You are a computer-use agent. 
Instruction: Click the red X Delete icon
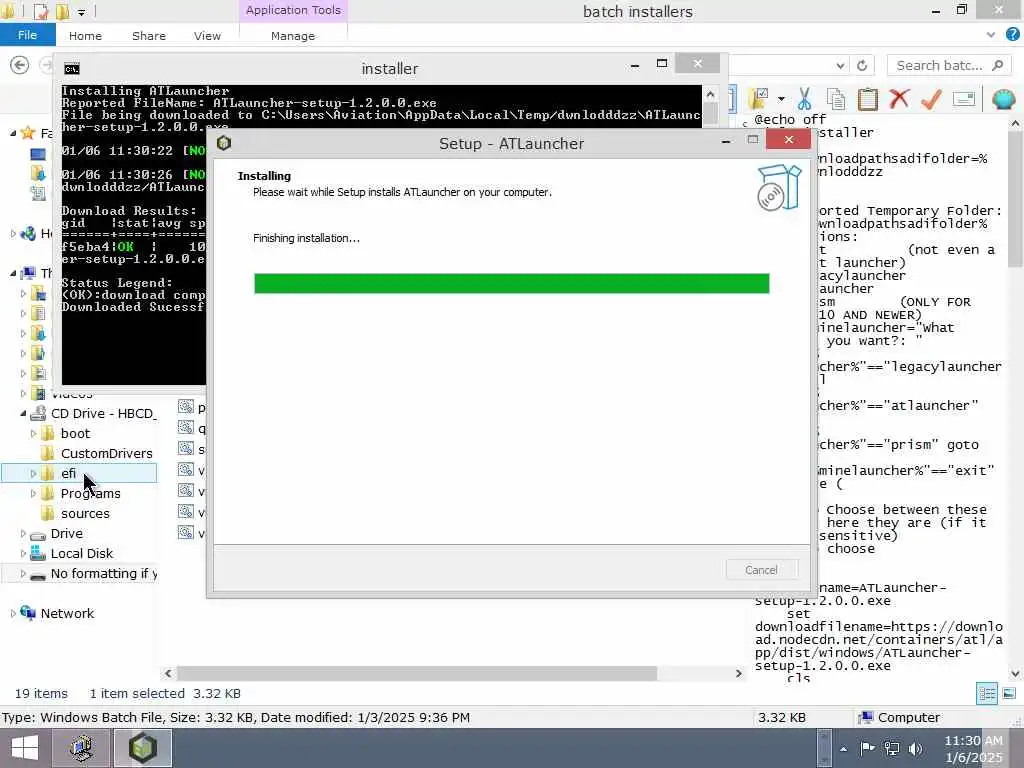pos(899,99)
